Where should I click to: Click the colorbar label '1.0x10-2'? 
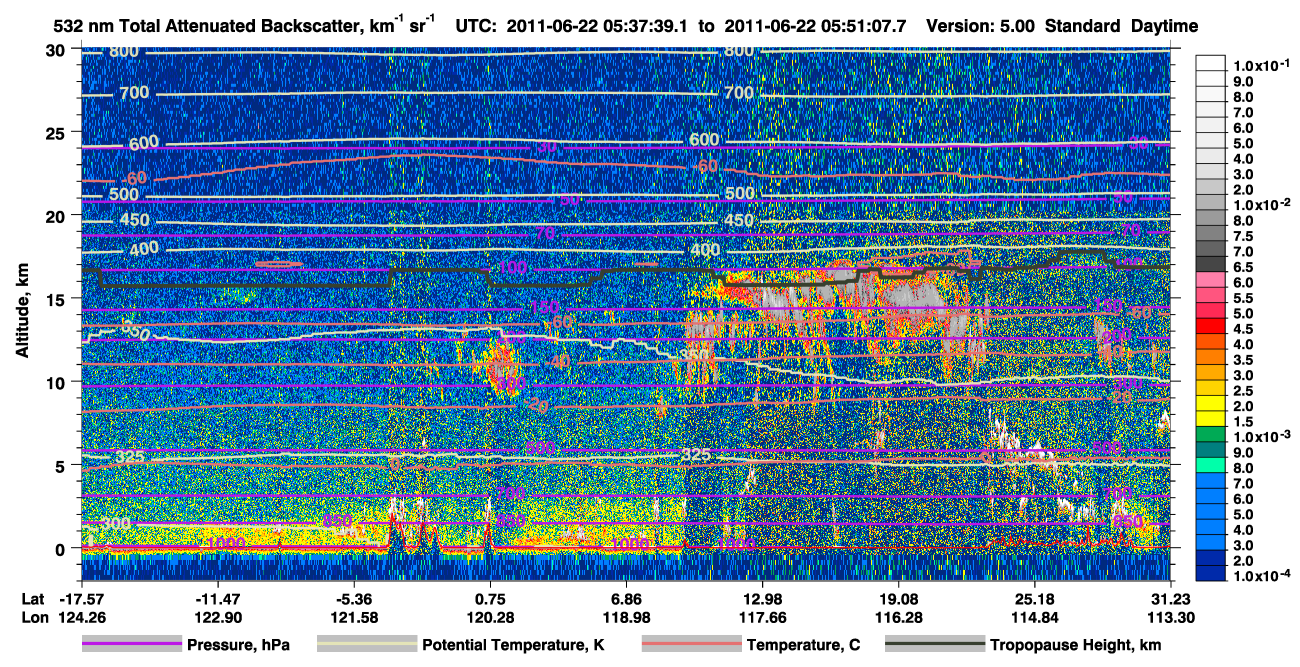coord(1260,204)
